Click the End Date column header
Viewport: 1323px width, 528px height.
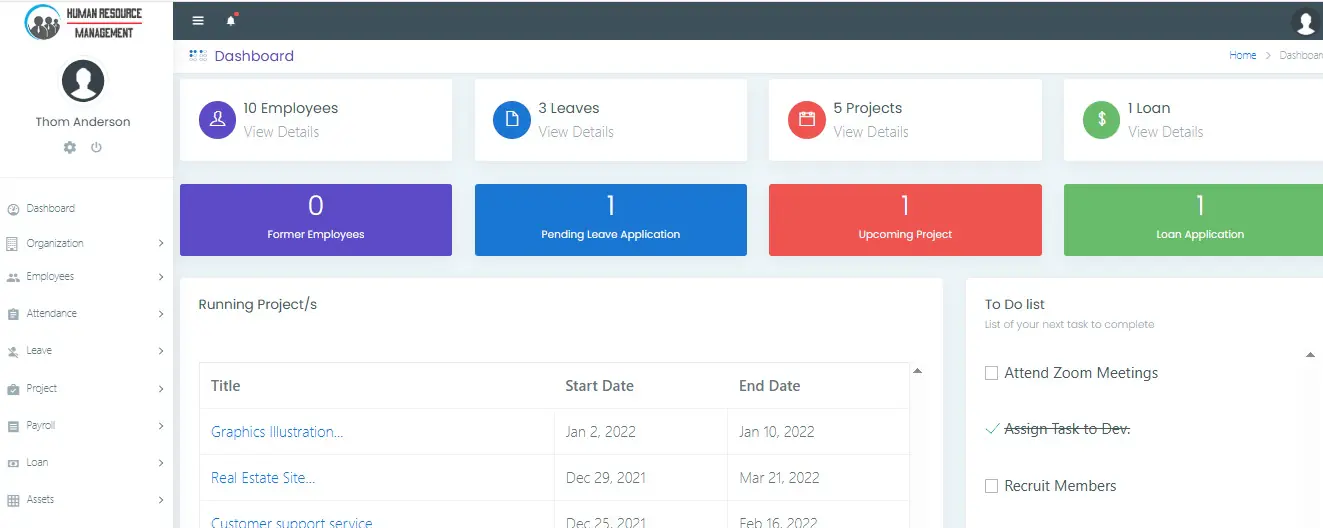click(770, 386)
